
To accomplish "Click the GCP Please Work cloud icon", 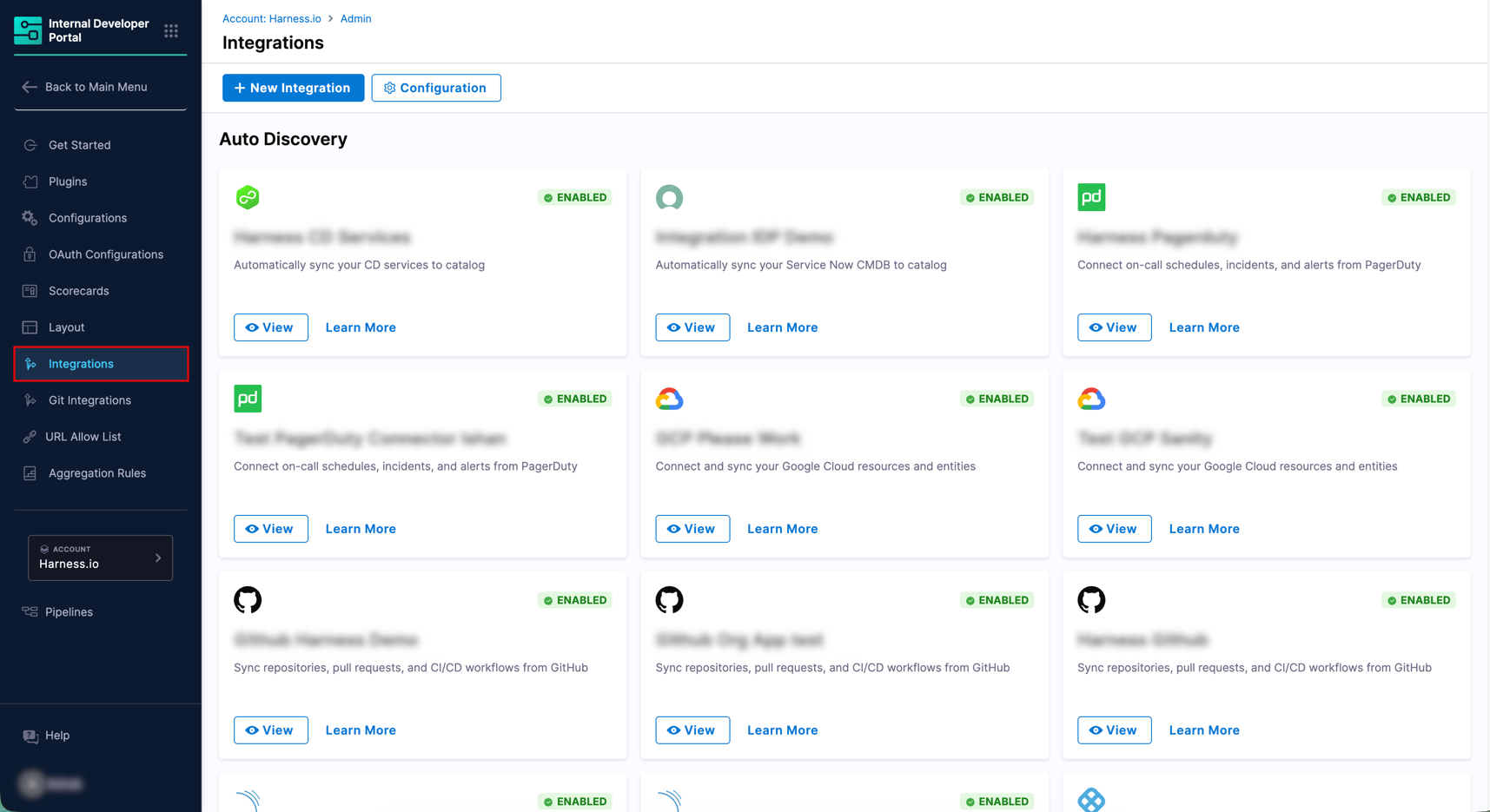I will [x=669, y=399].
